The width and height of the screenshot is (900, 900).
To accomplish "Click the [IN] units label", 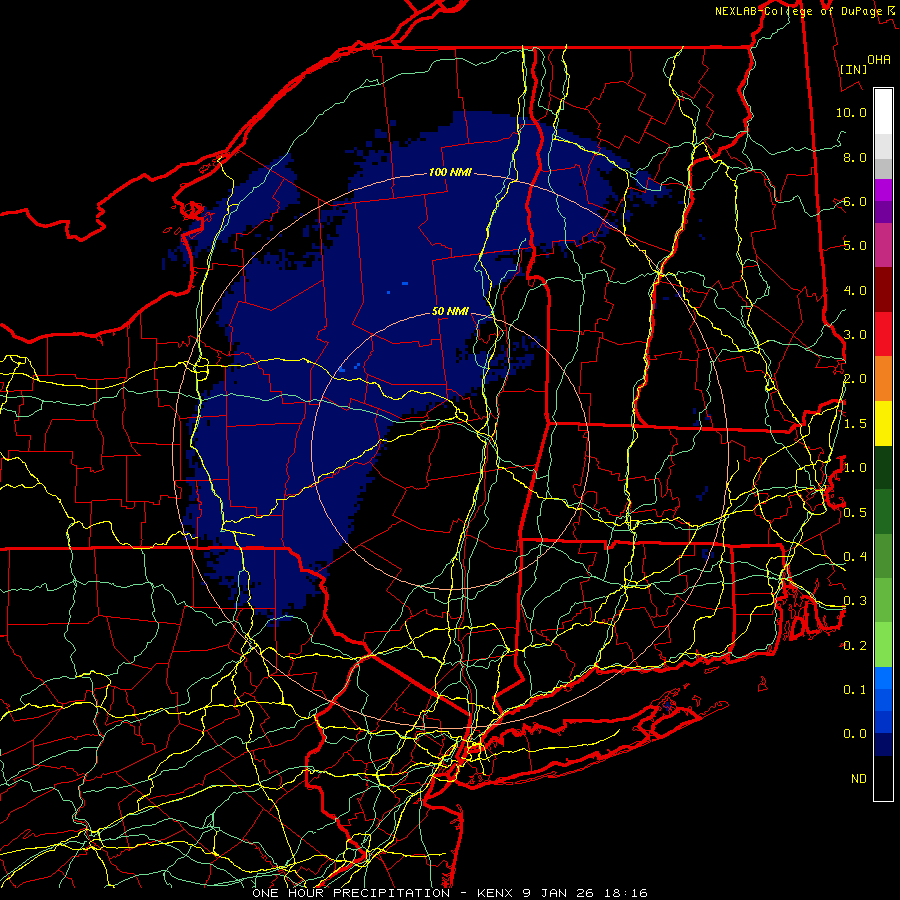I will (854, 69).
